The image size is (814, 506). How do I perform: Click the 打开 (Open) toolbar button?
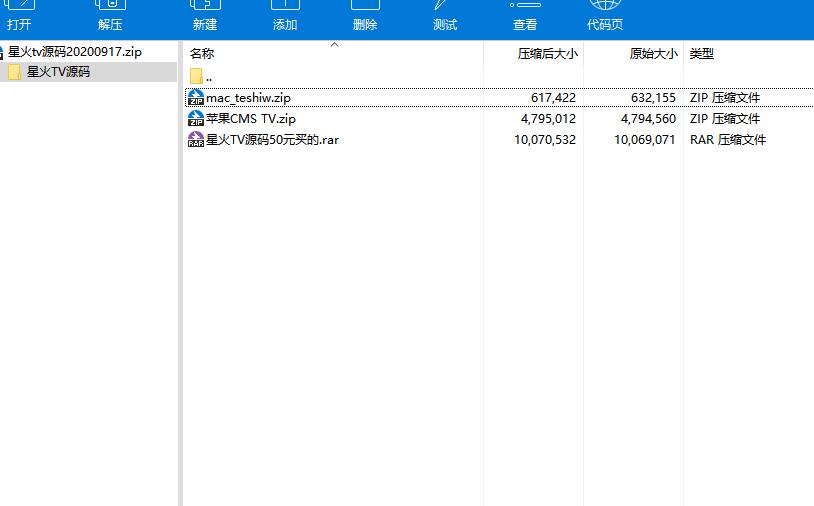pyautogui.click(x=19, y=16)
